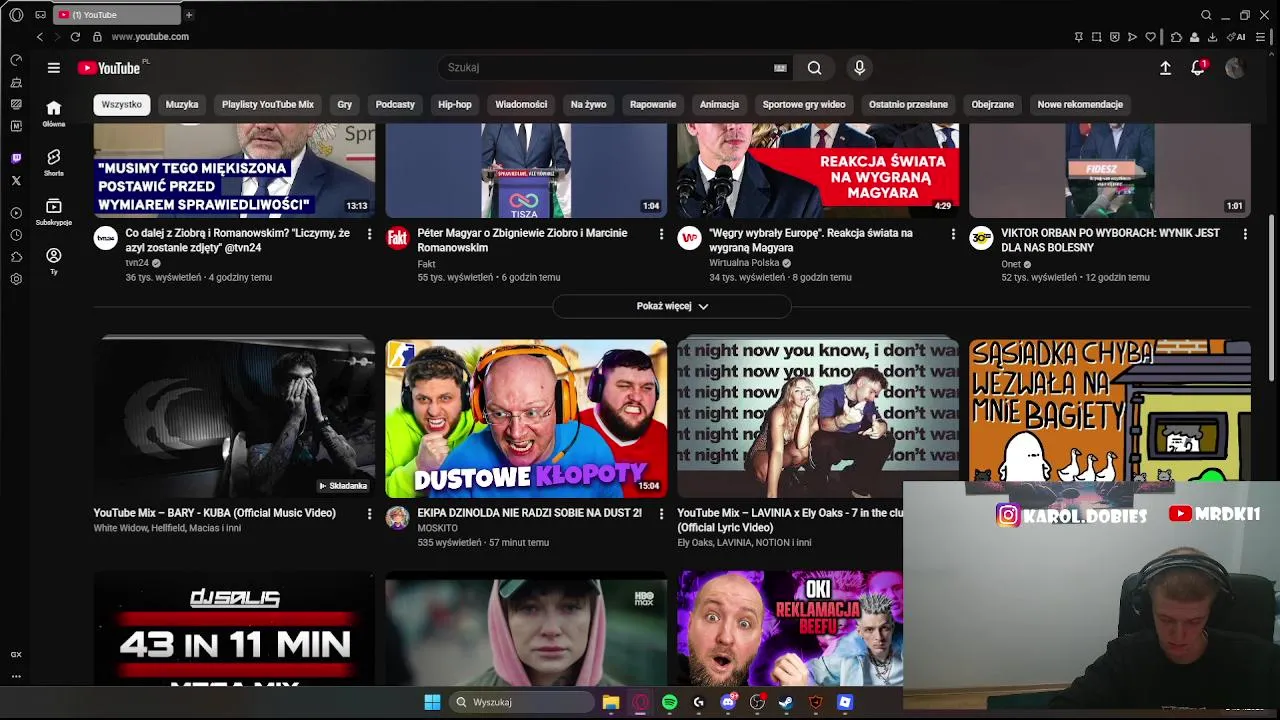
Task: Open GX Control speedometer in sidebar
Action: pos(16,60)
